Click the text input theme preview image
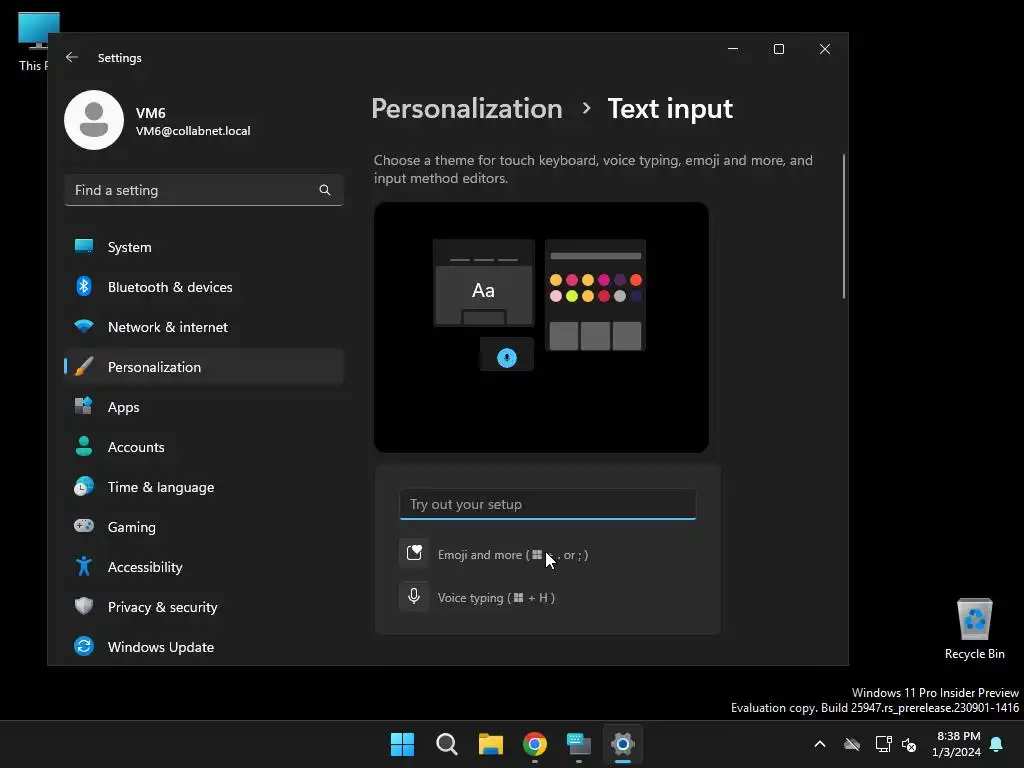This screenshot has height=768, width=1024. point(541,327)
